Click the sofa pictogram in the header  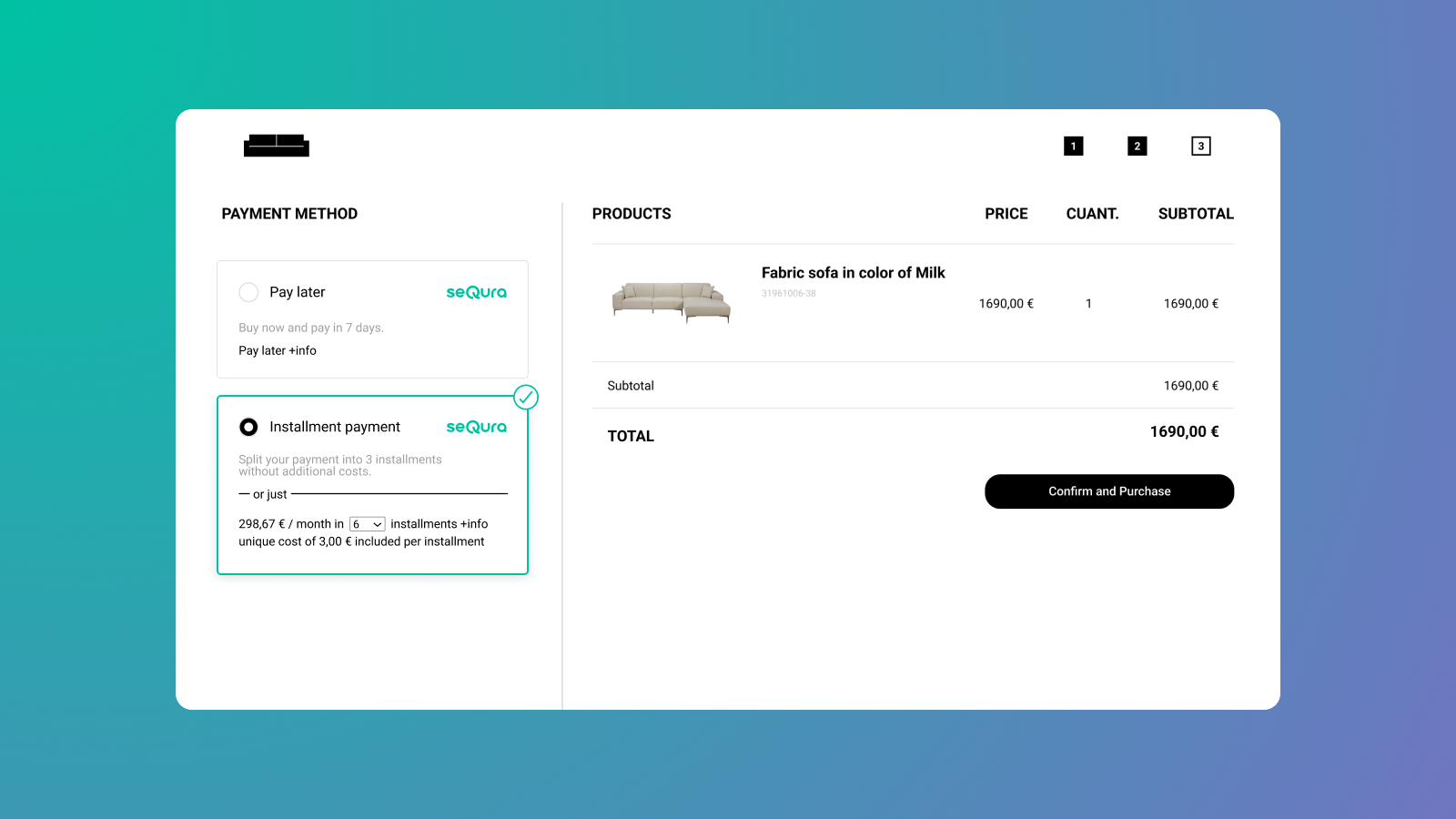coord(276,146)
